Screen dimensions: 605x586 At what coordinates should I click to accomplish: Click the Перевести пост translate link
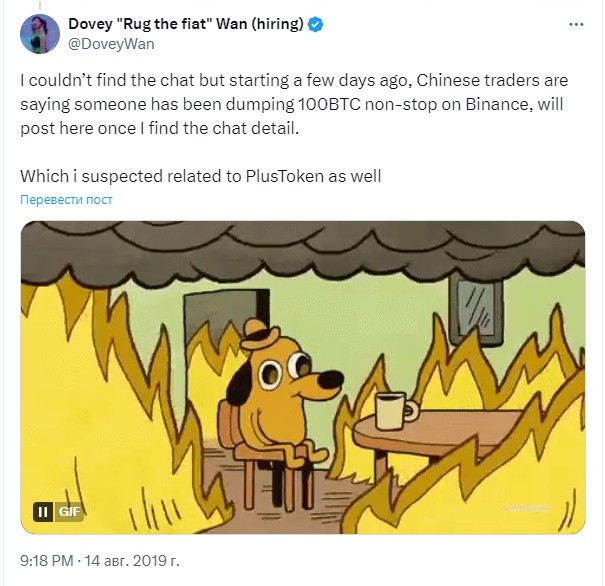tap(66, 199)
